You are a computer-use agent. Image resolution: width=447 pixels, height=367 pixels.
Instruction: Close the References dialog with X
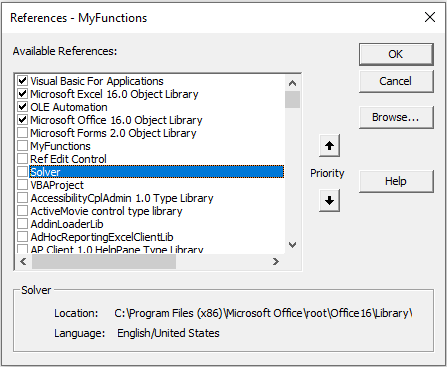[x=430, y=17]
